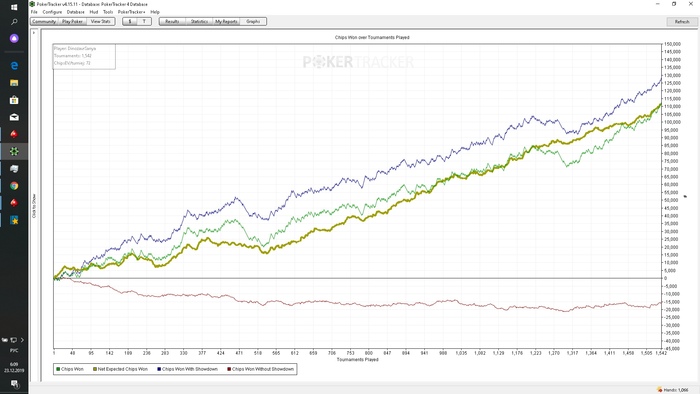Click the 150,000 y-axis value

[673, 44]
